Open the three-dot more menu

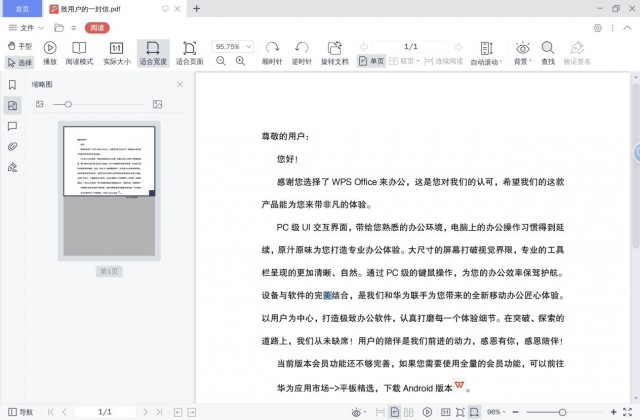(x=612, y=28)
